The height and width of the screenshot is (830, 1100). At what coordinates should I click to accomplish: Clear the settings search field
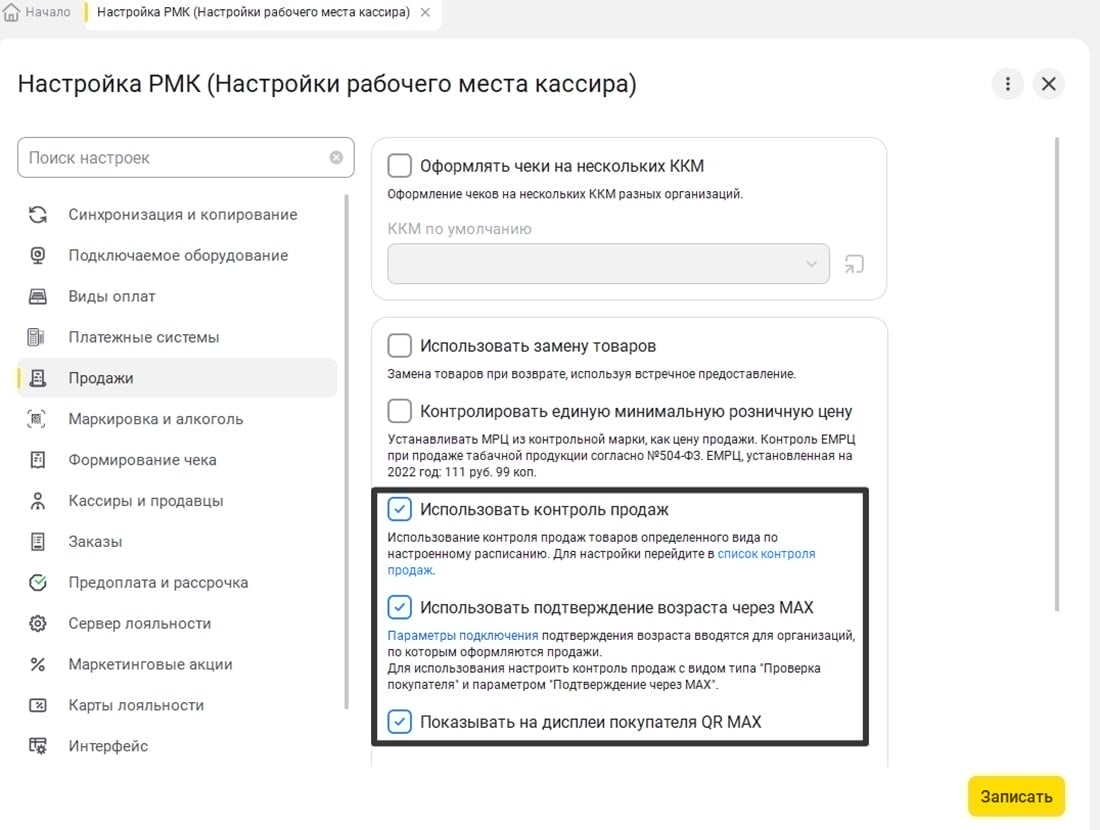point(336,156)
